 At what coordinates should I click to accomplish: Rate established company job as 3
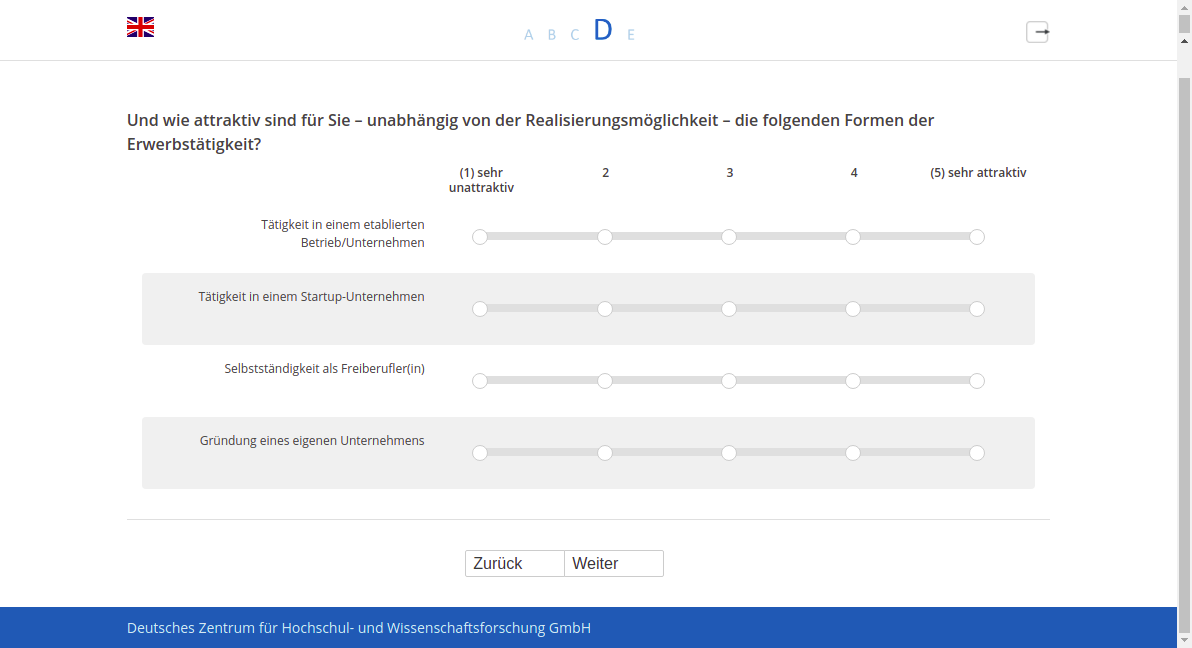(x=728, y=237)
